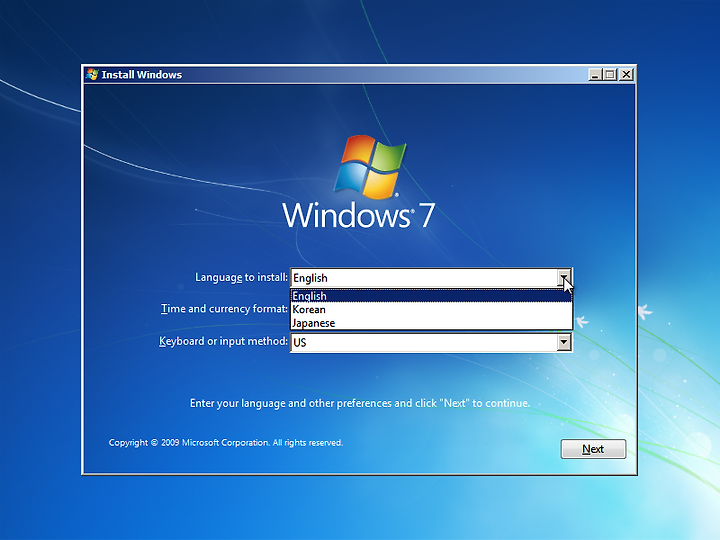Click the Windows 7 flag logo
This screenshot has width=720, height=540.
[x=370, y=166]
